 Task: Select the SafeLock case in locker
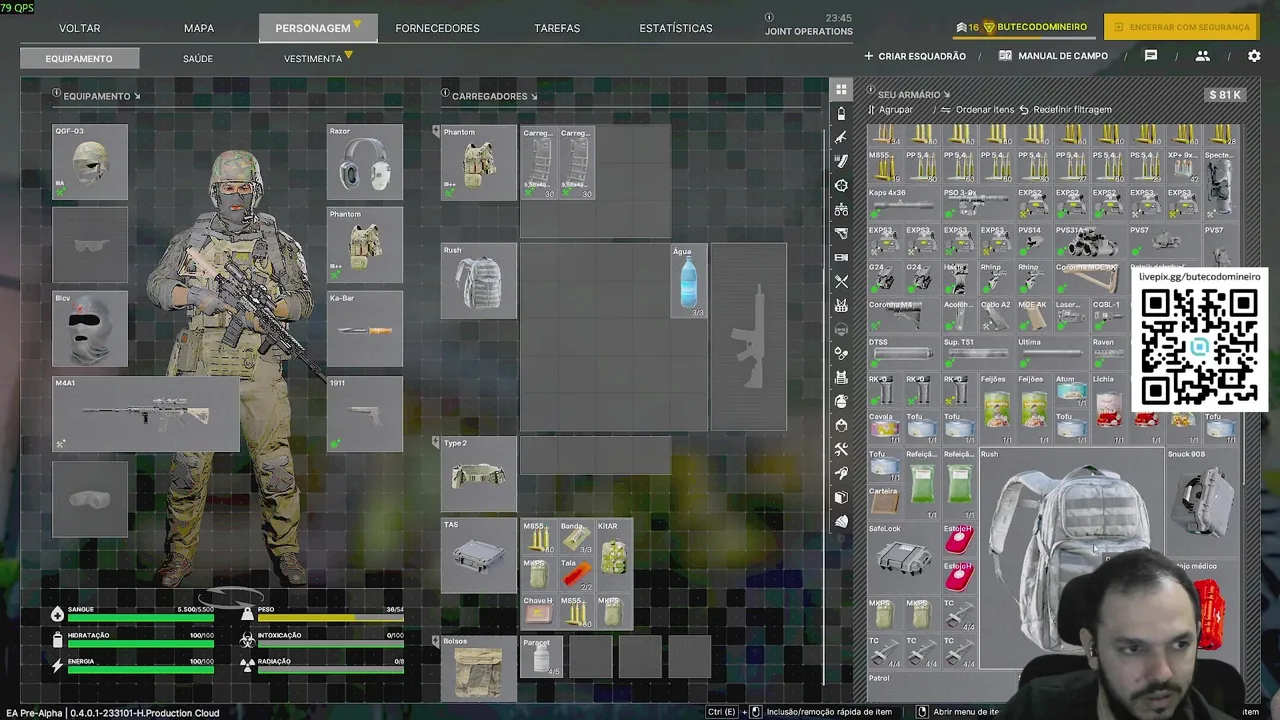pyautogui.click(x=904, y=560)
